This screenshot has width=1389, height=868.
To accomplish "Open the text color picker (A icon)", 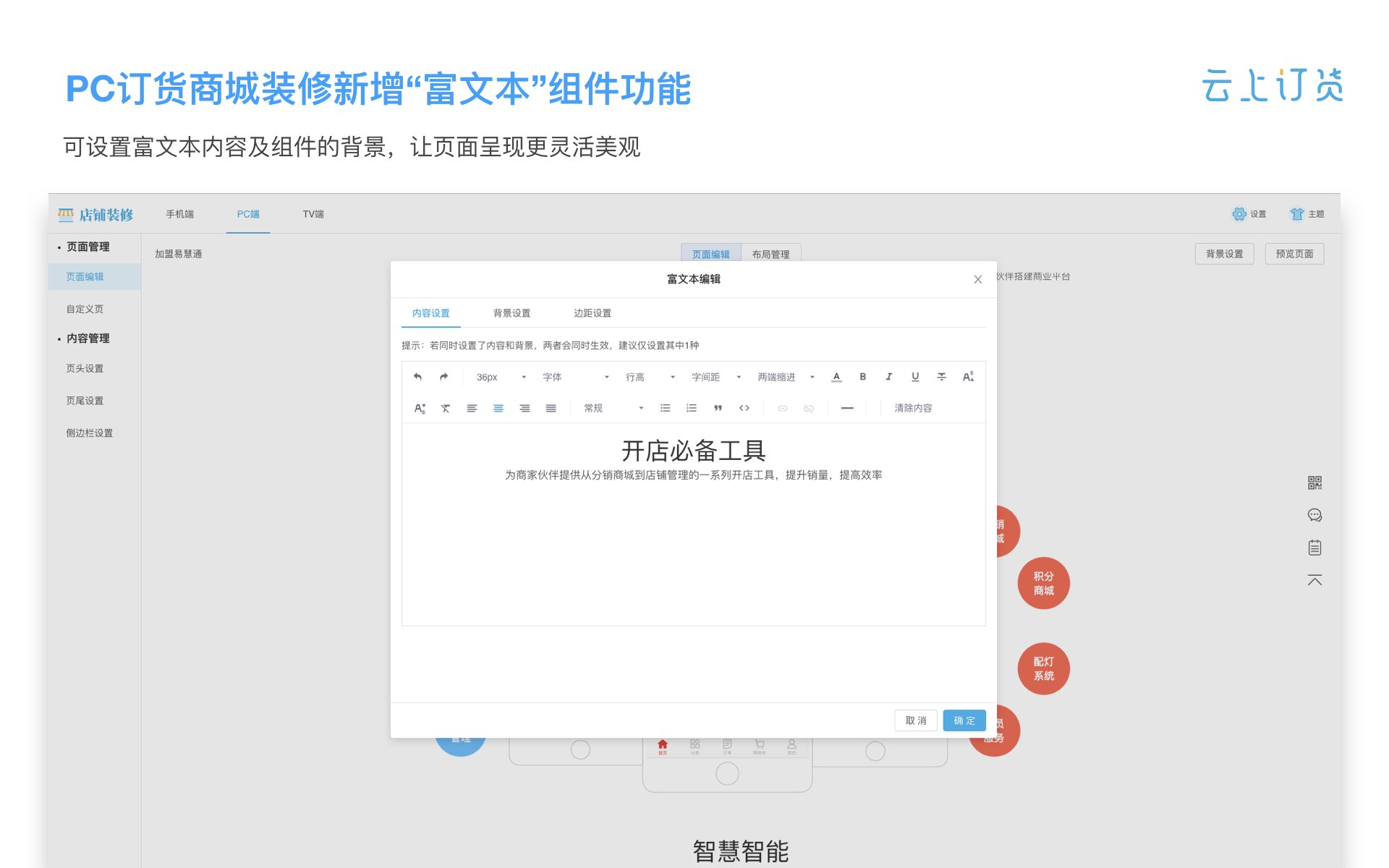I will tap(836, 377).
